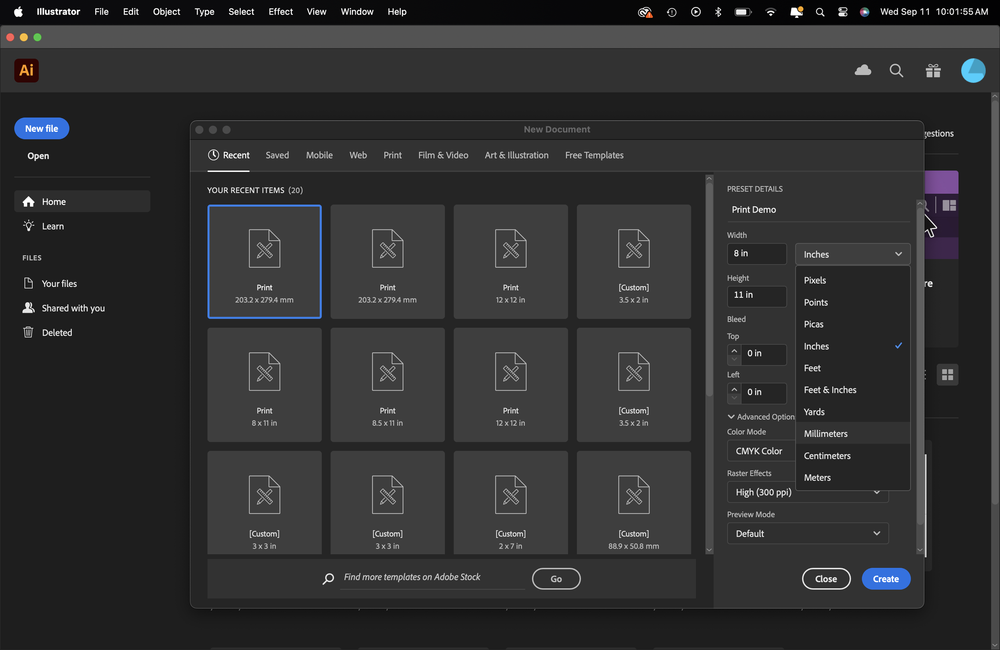Screen dimensions: 1000x650
Task: Choose Millimeters from units list
Action: pos(853,434)
